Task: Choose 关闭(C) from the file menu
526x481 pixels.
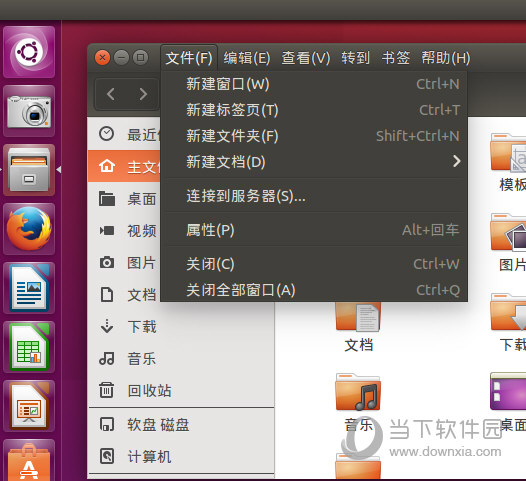Action: tap(314, 264)
